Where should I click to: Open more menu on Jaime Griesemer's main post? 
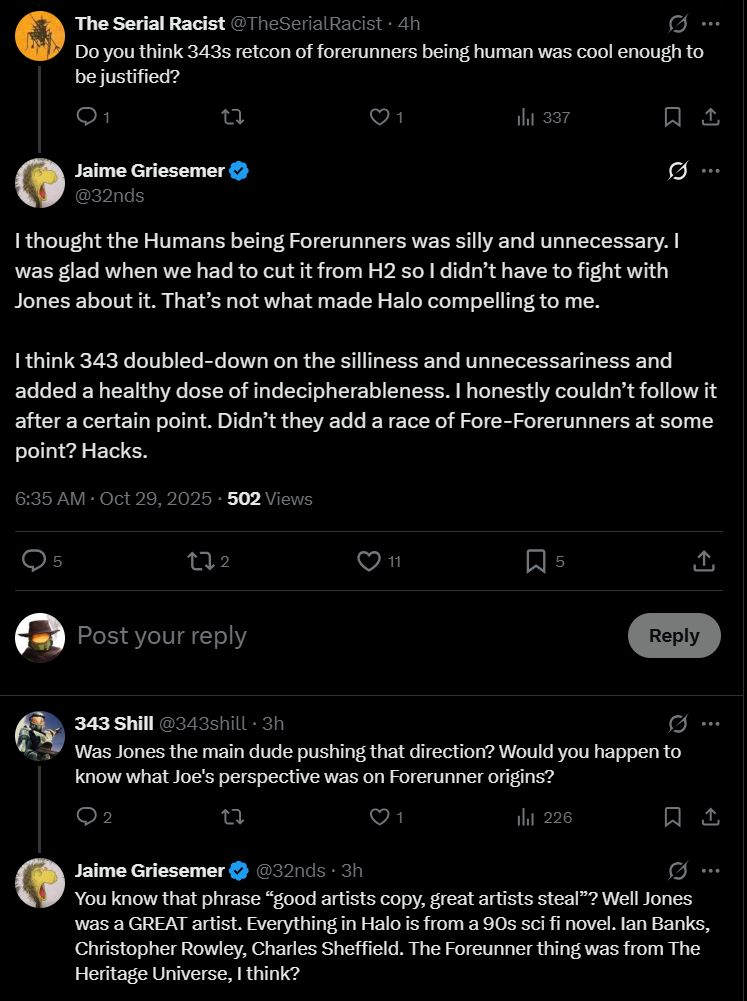click(710, 171)
